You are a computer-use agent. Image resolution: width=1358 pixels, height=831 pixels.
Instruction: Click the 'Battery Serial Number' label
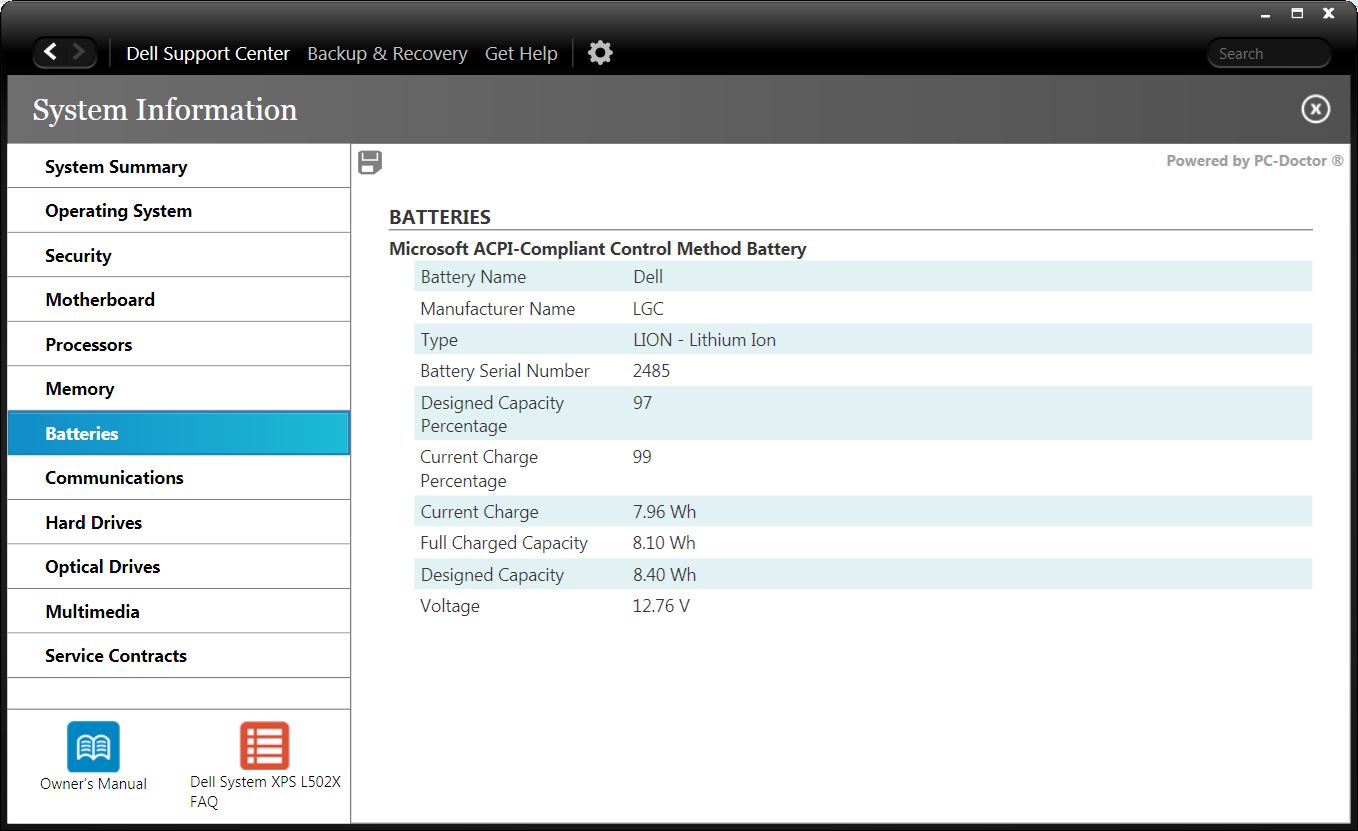coord(505,371)
